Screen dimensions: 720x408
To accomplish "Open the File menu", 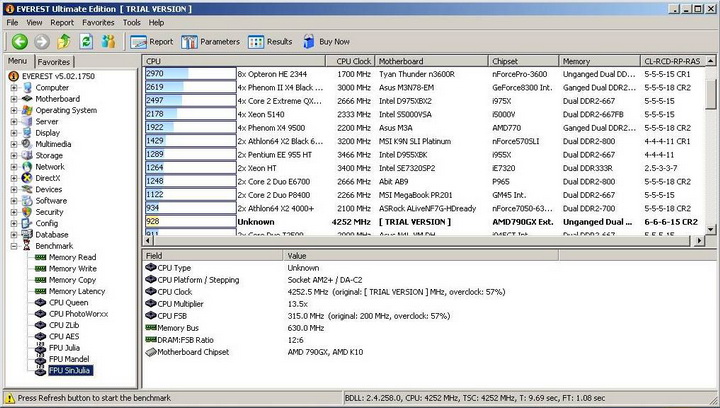I will tap(12, 22).
